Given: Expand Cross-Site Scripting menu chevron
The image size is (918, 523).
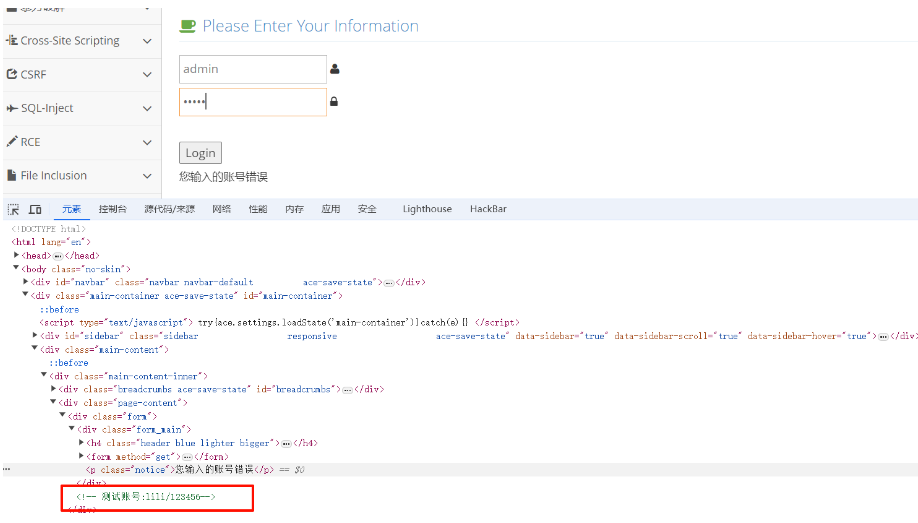Looking at the screenshot, I should 148,41.
